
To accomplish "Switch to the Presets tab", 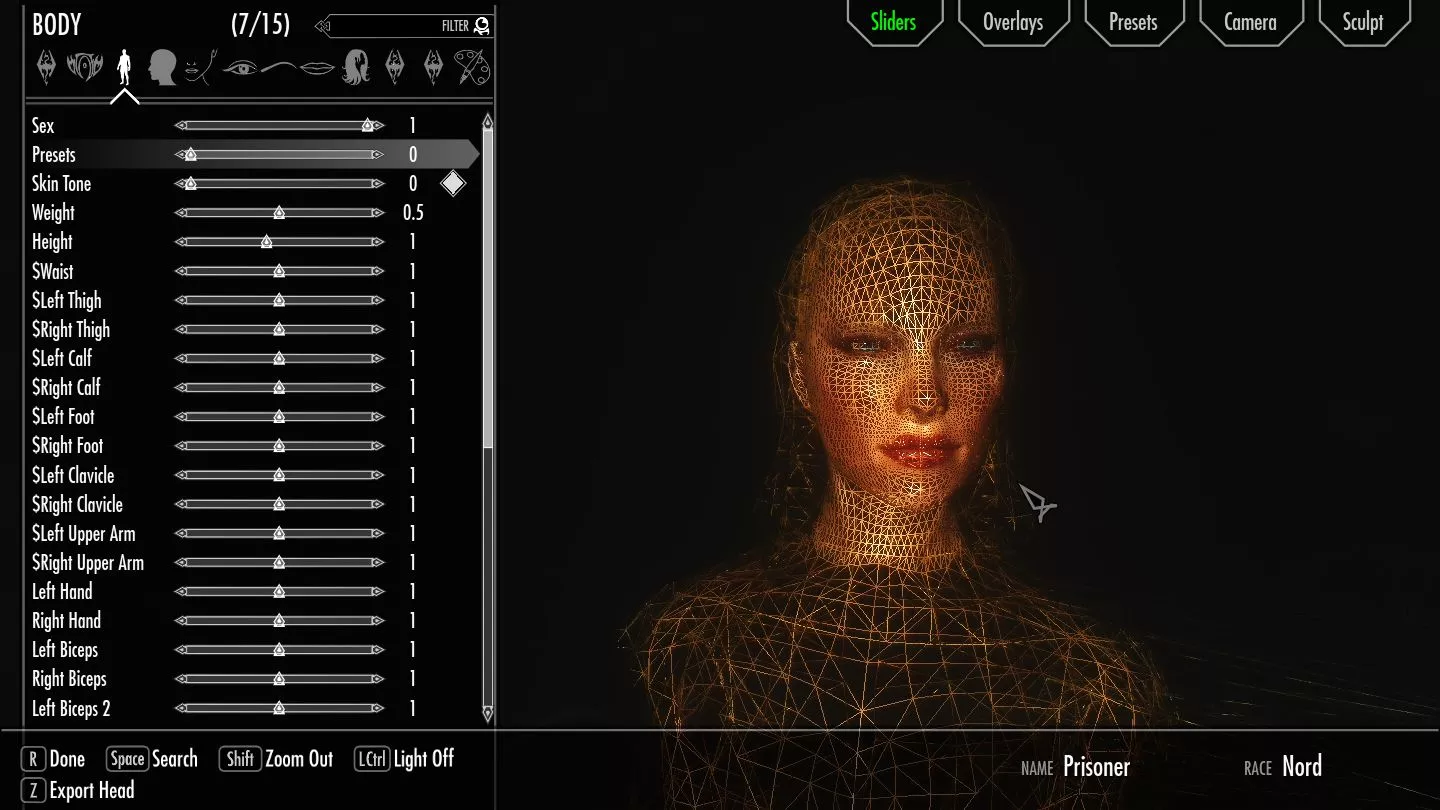I will click(1133, 22).
